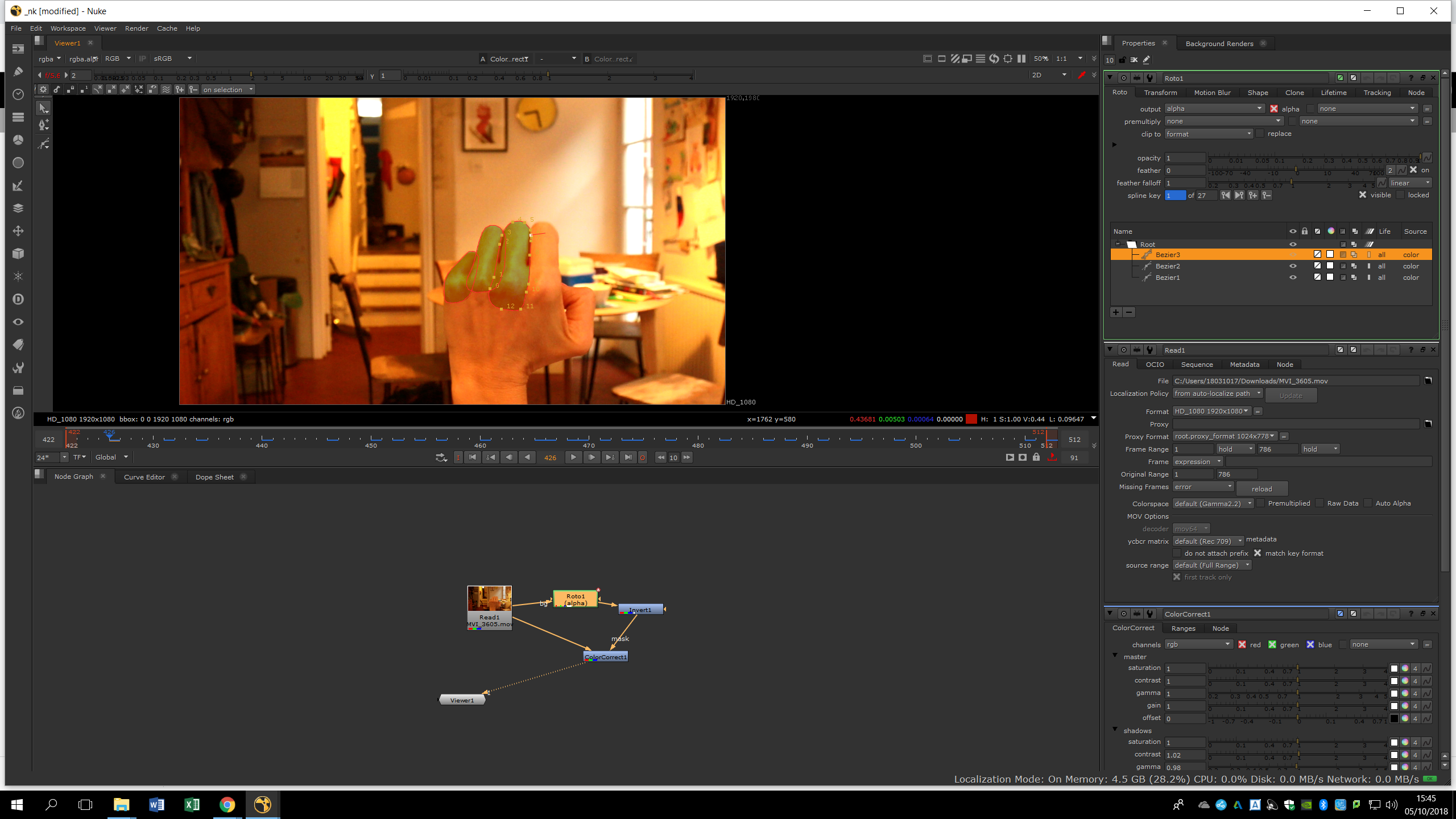
Task: Switch to the Curve Editor tab
Action: 144,477
